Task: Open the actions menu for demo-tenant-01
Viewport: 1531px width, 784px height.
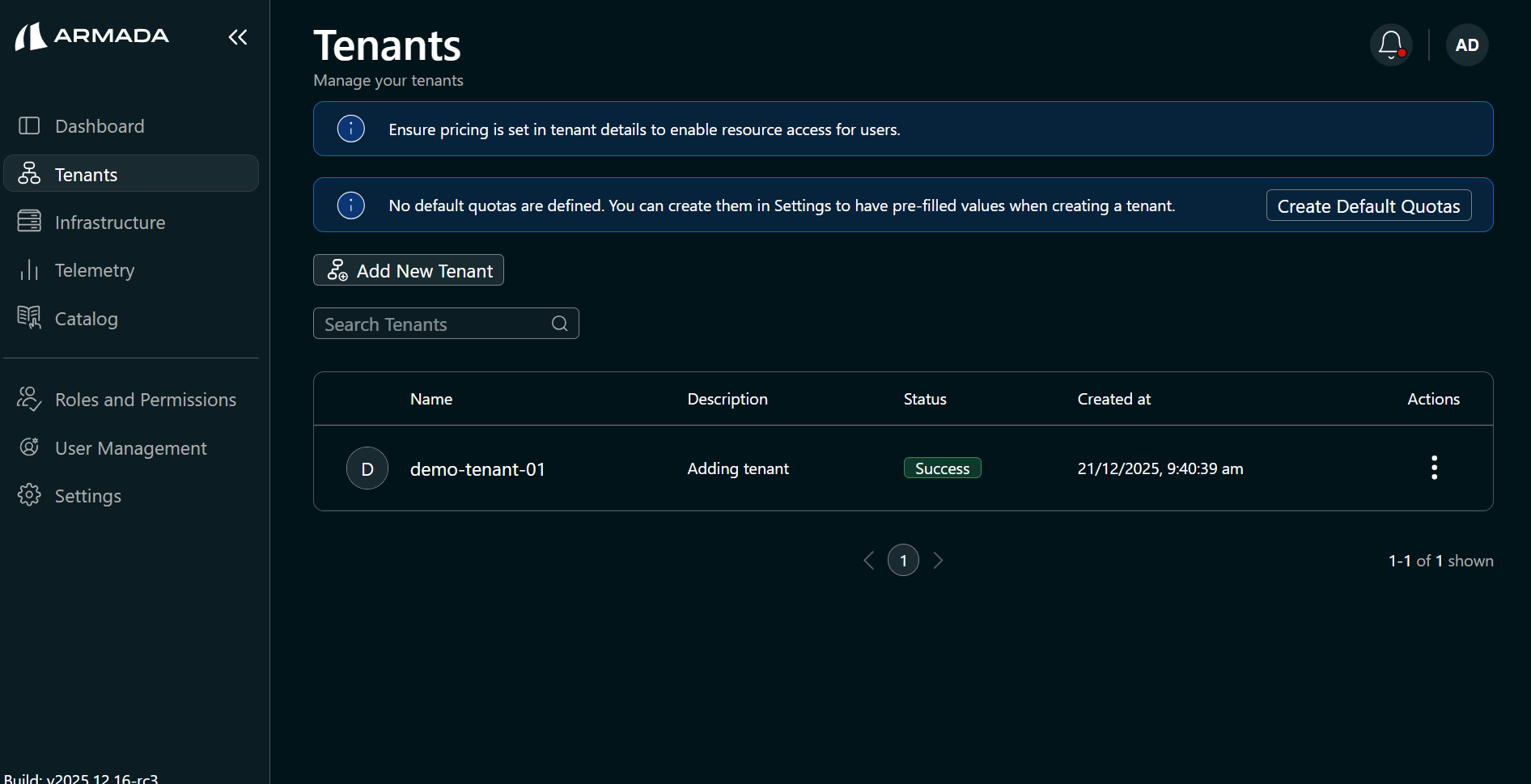Action: pyautogui.click(x=1433, y=468)
